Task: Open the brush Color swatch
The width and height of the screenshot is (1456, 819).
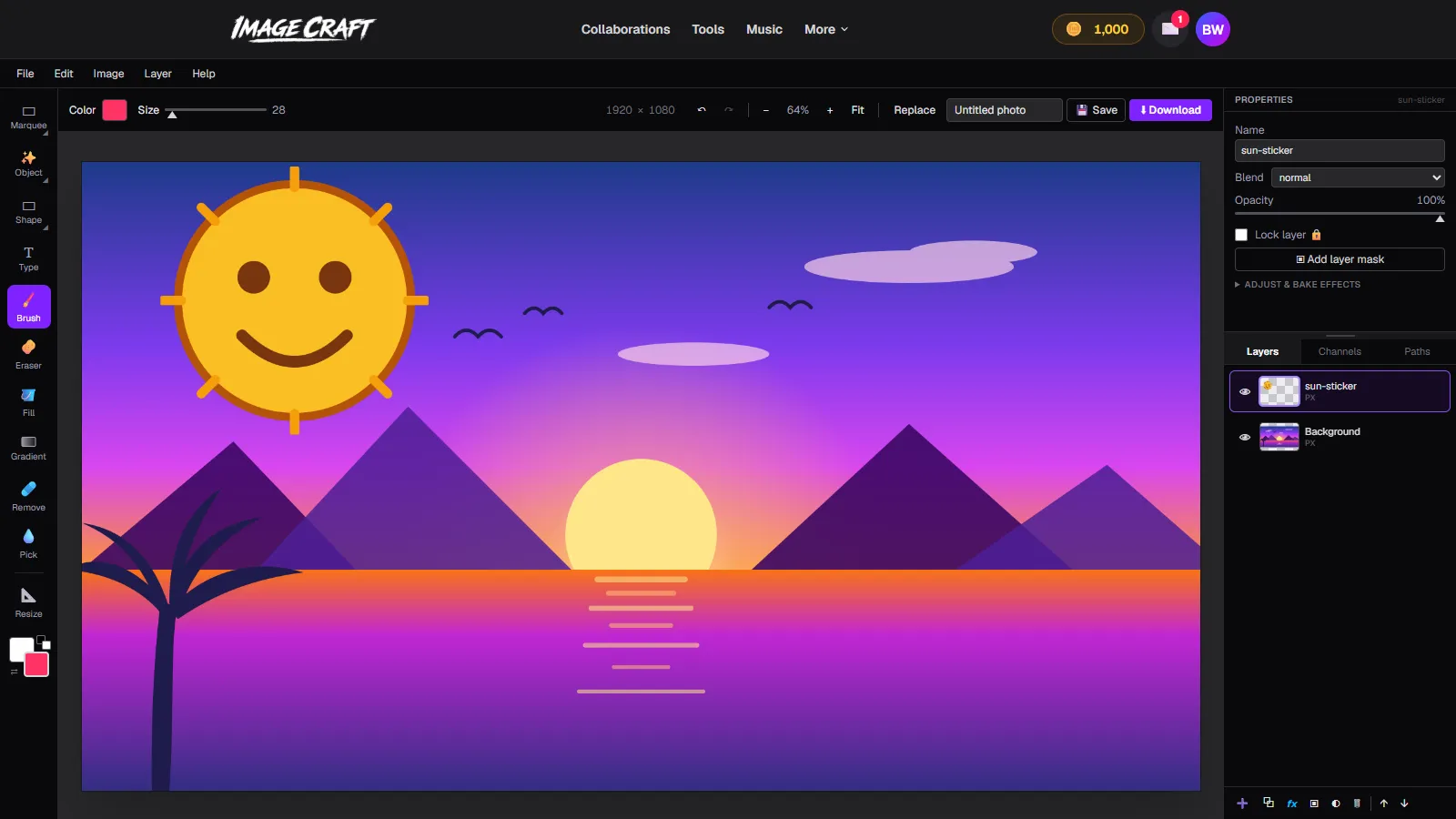Action: 115,110
